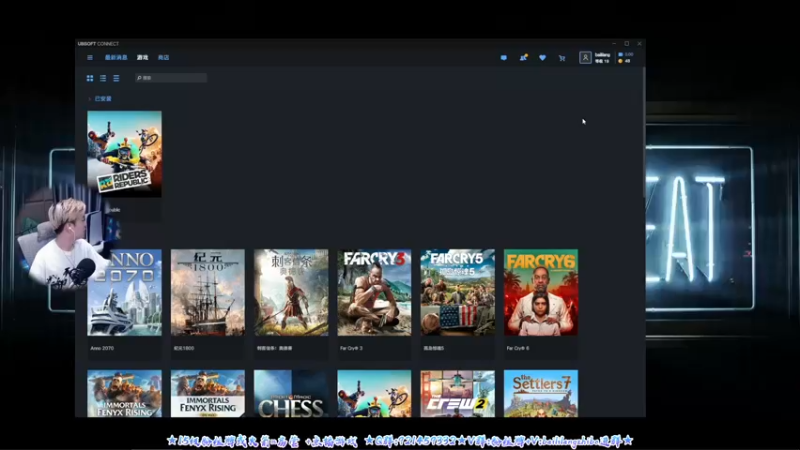The image size is (800, 450).
Task: Switch to the 最新消息 news tab
Action: pos(116,58)
